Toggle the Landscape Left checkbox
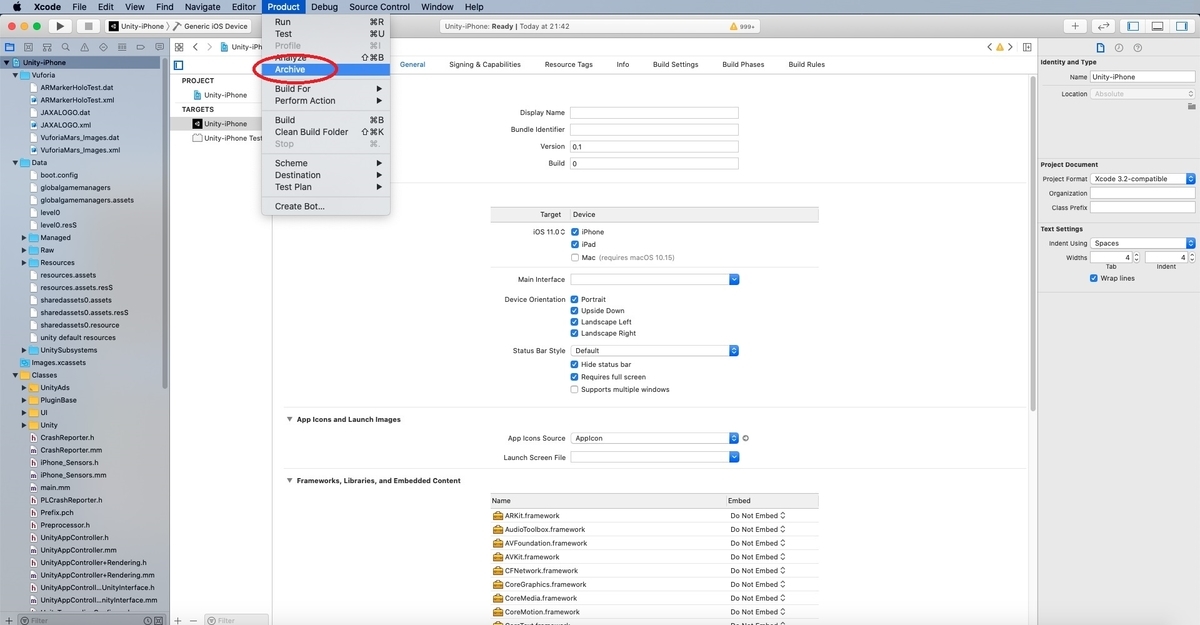Screen dimensions: 1200x625 pyautogui.click(x=575, y=322)
